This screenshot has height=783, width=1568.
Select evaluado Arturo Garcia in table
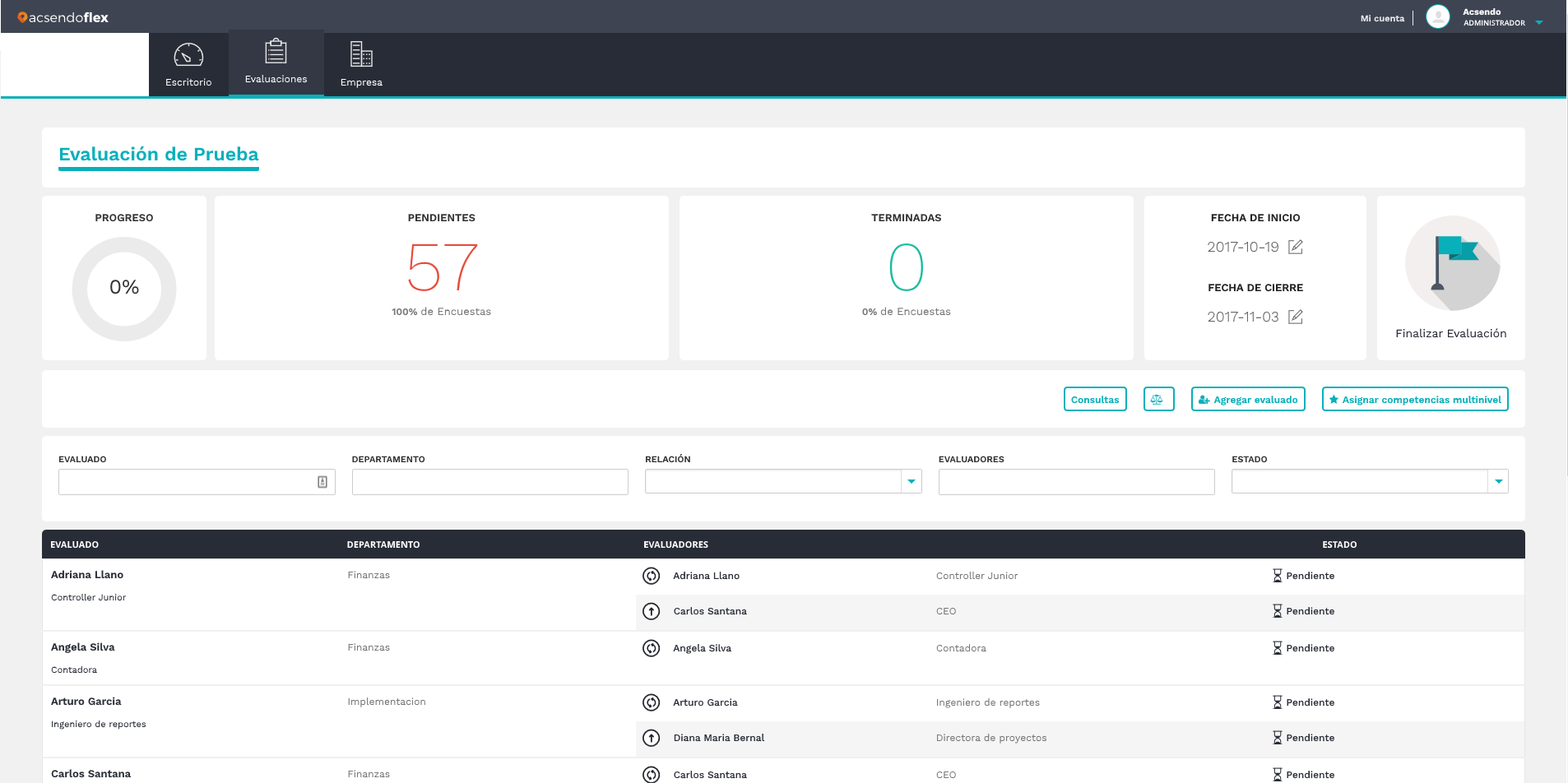pos(86,702)
